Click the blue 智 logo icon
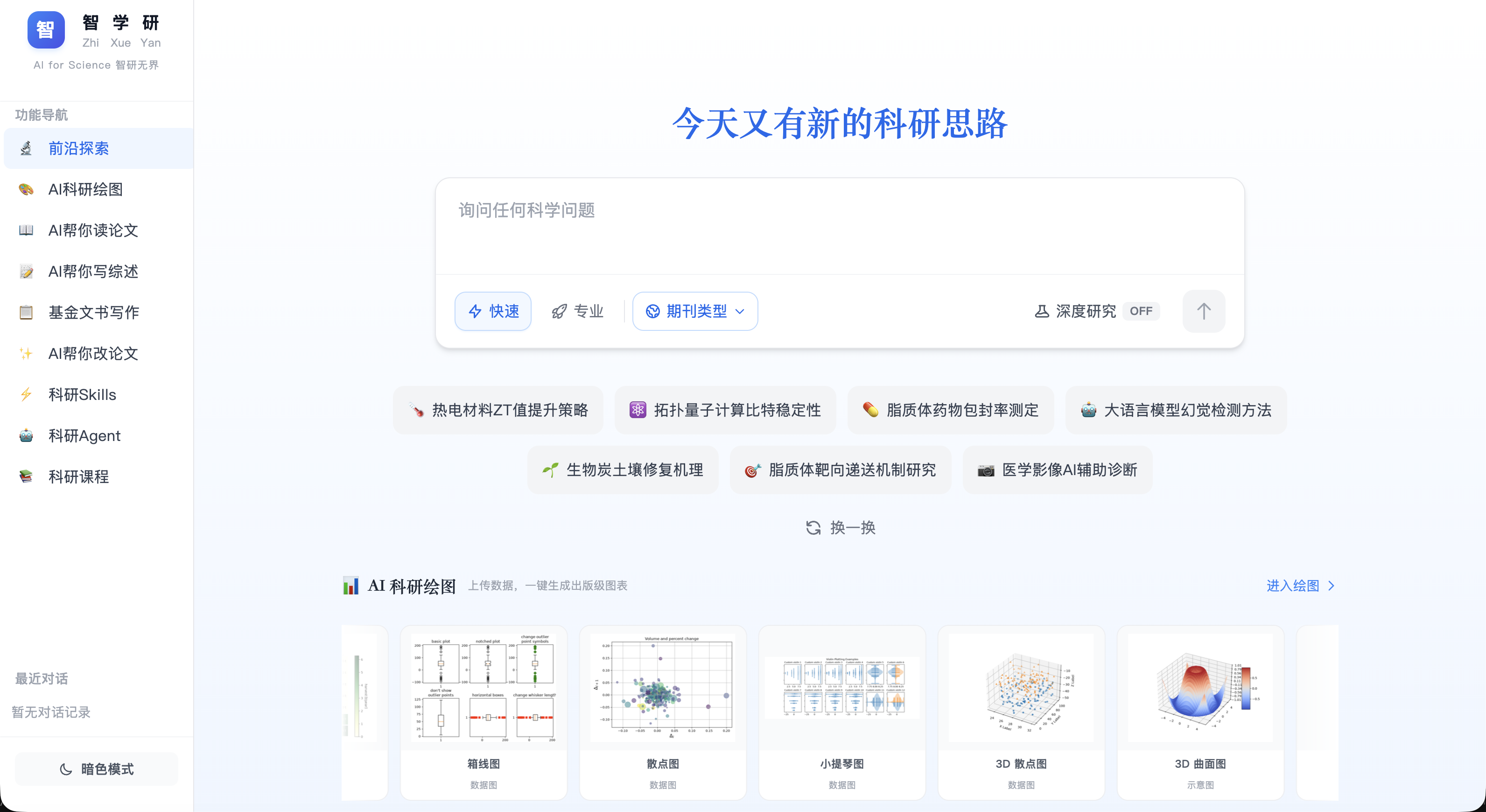The image size is (1486, 812). click(46, 30)
